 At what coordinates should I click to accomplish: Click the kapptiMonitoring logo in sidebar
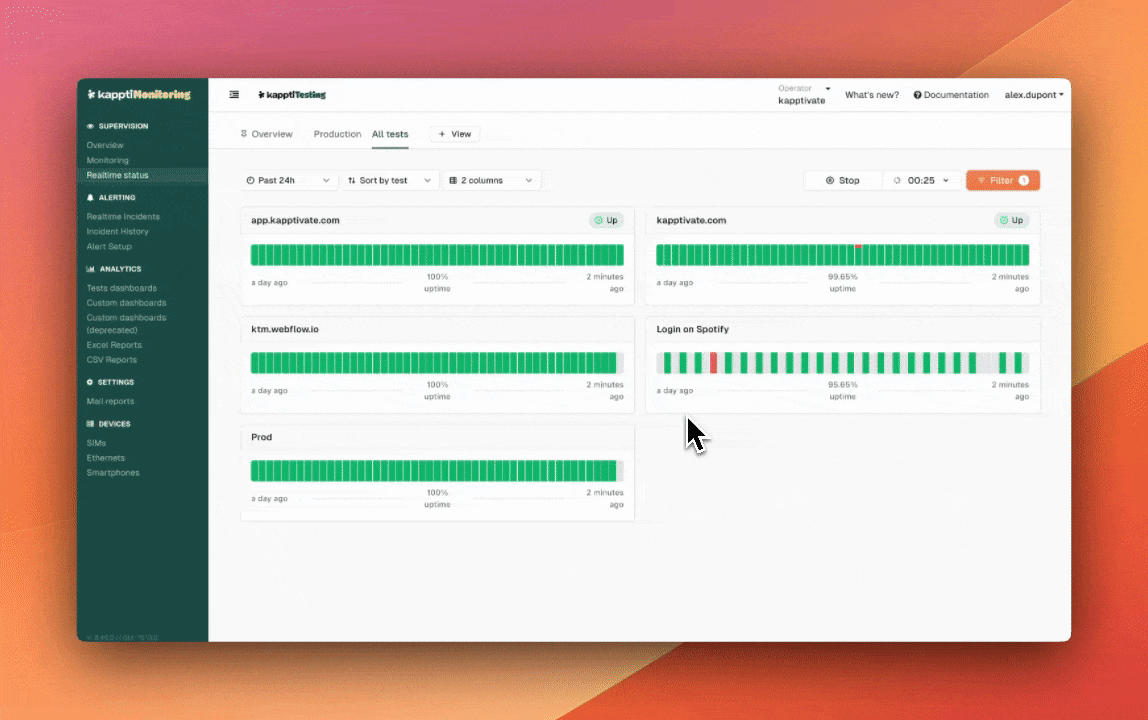pyautogui.click(x=138, y=95)
